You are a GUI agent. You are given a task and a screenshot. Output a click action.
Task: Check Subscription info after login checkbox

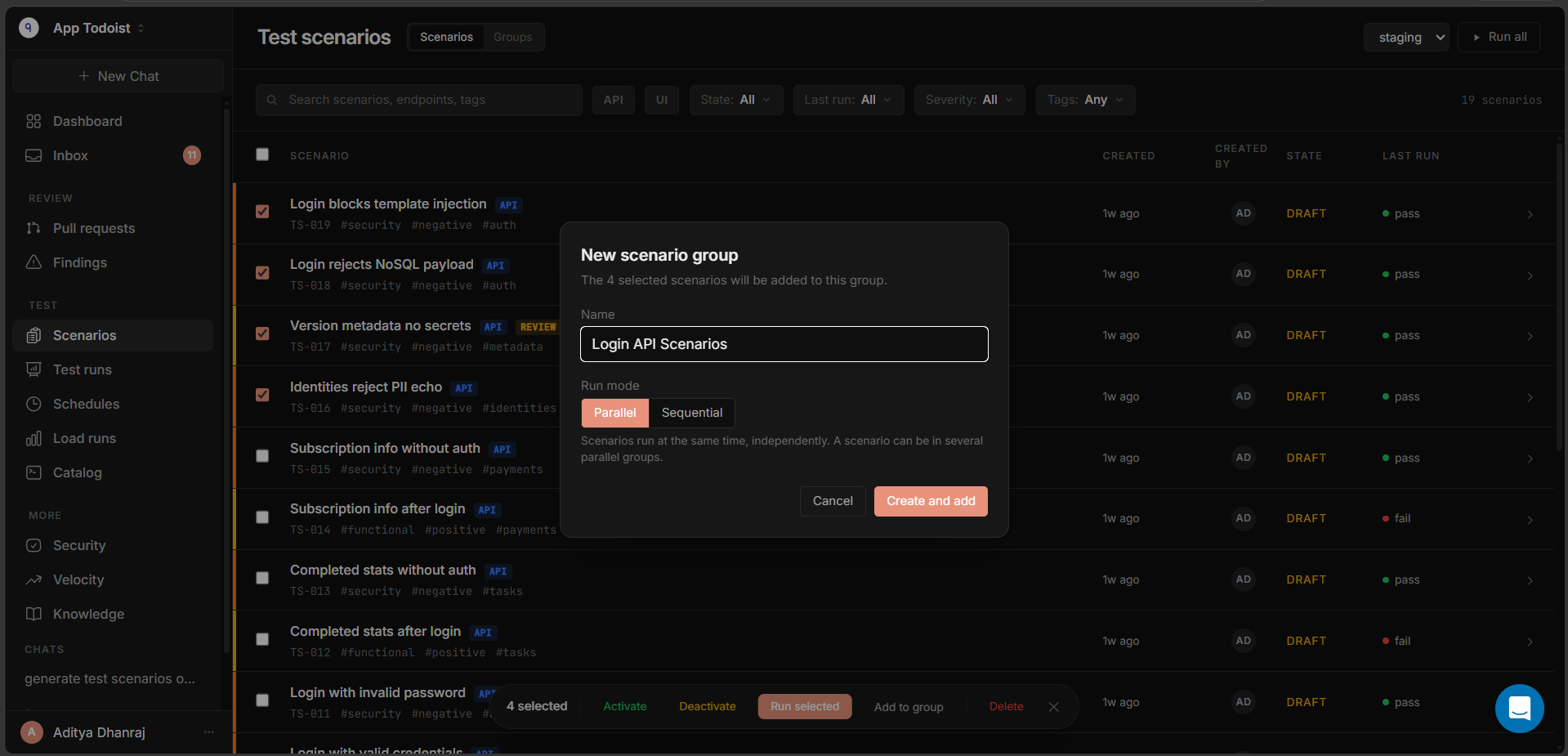pyautogui.click(x=262, y=517)
